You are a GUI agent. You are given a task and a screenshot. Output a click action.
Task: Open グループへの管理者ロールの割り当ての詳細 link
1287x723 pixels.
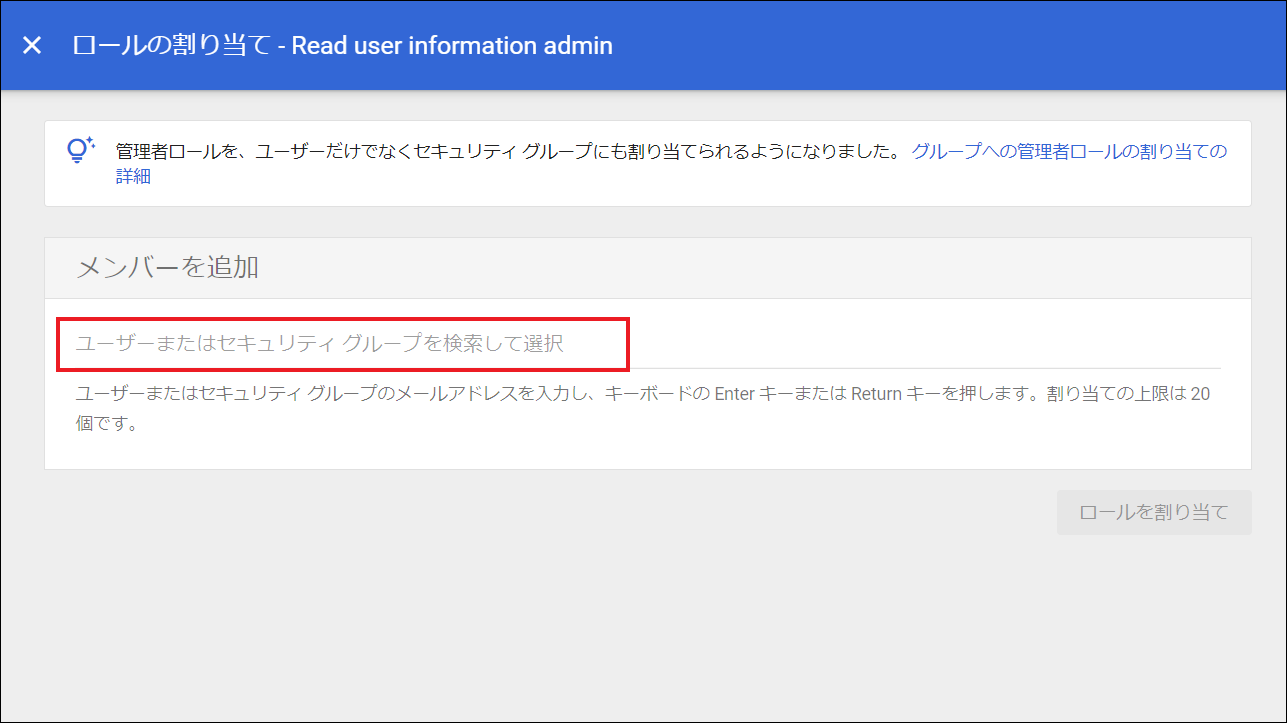[x=1068, y=152]
